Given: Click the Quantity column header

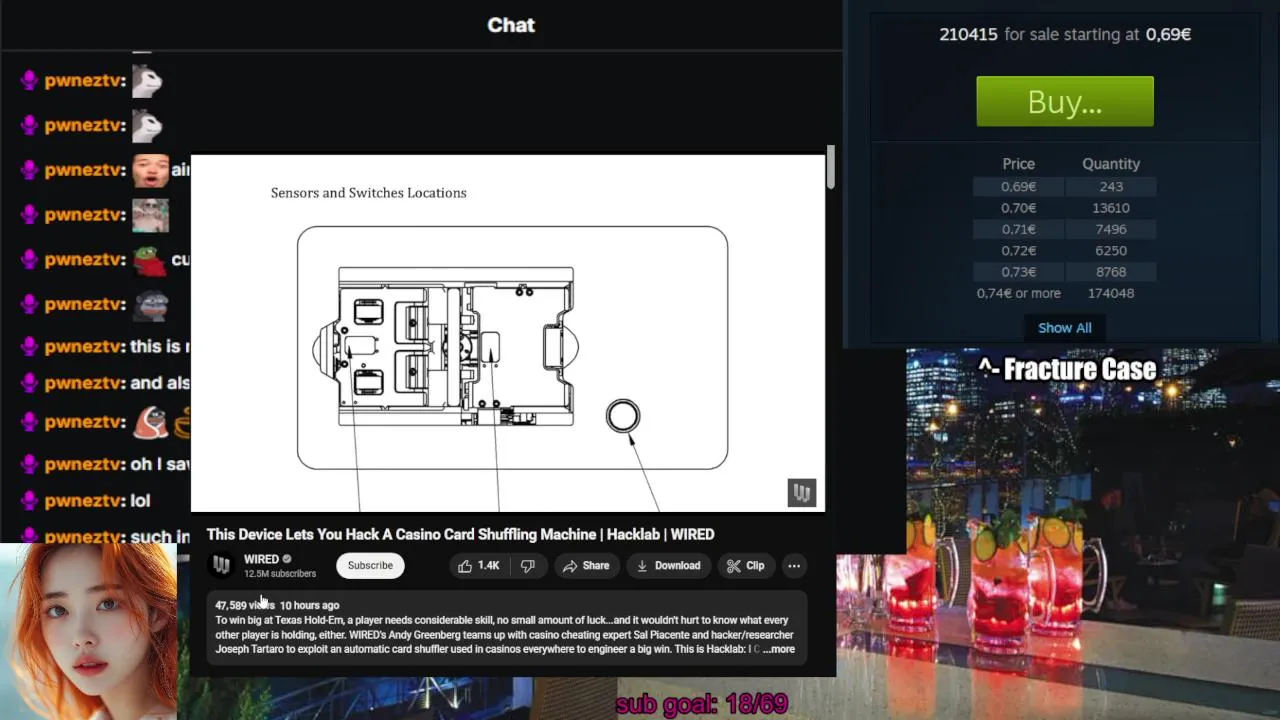Looking at the screenshot, I should coord(1111,164).
